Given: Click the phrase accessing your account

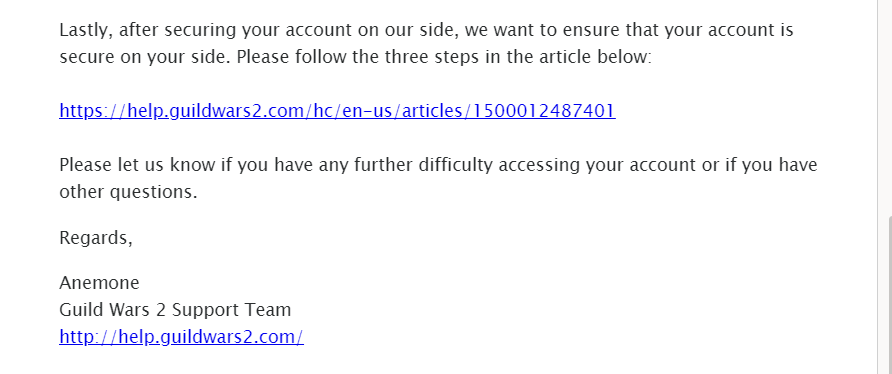Looking at the screenshot, I should pos(598,165).
